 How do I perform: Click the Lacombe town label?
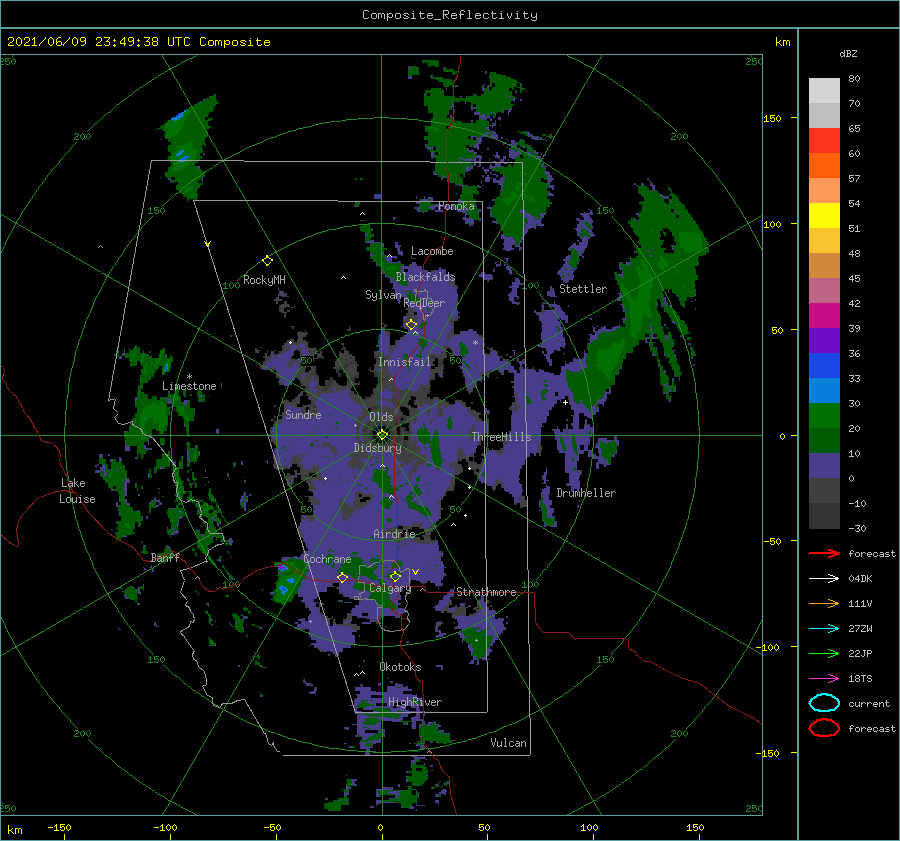[432, 251]
